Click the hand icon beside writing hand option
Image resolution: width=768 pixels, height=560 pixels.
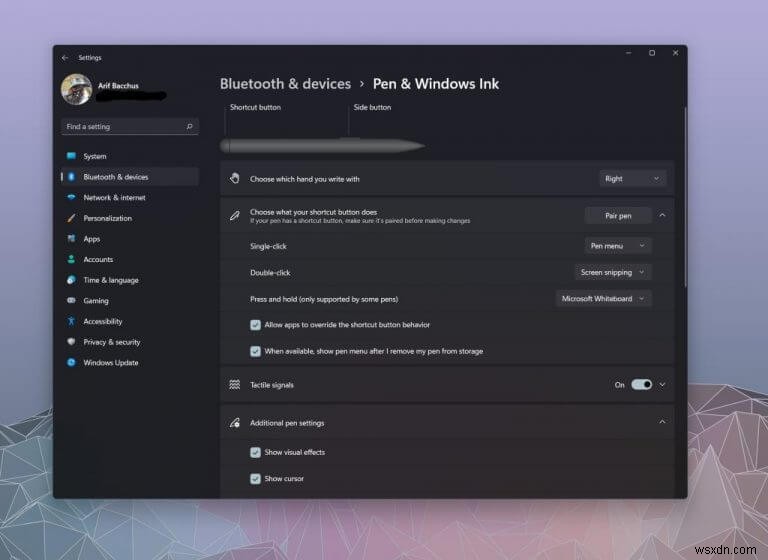(x=235, y=178)
